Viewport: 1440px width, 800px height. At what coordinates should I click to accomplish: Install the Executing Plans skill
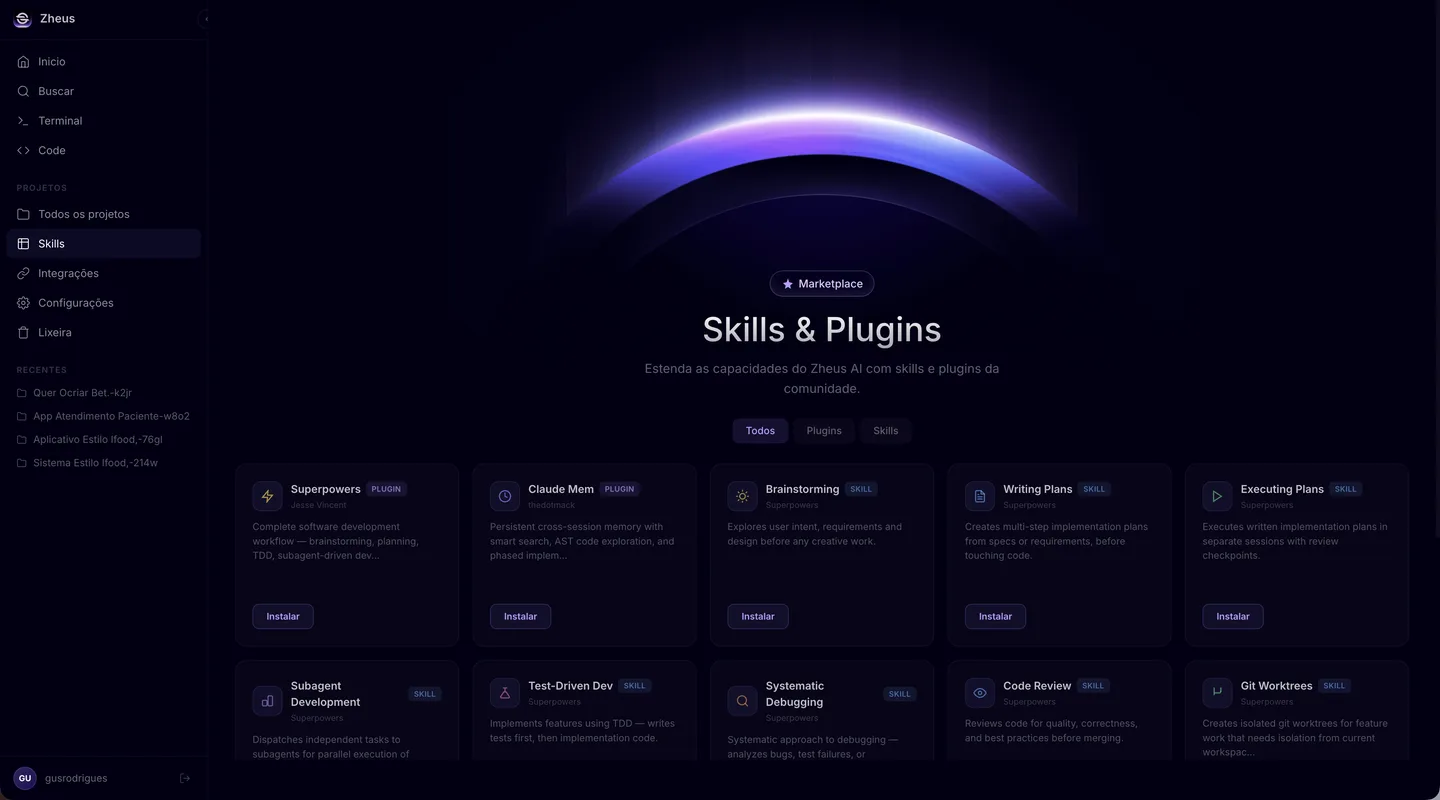click(x=1233, y=616)
